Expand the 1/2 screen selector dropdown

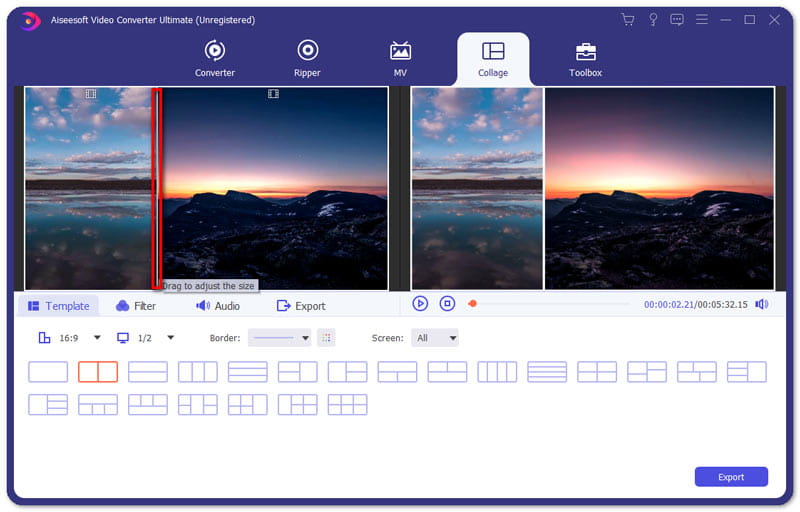[171, 338]
